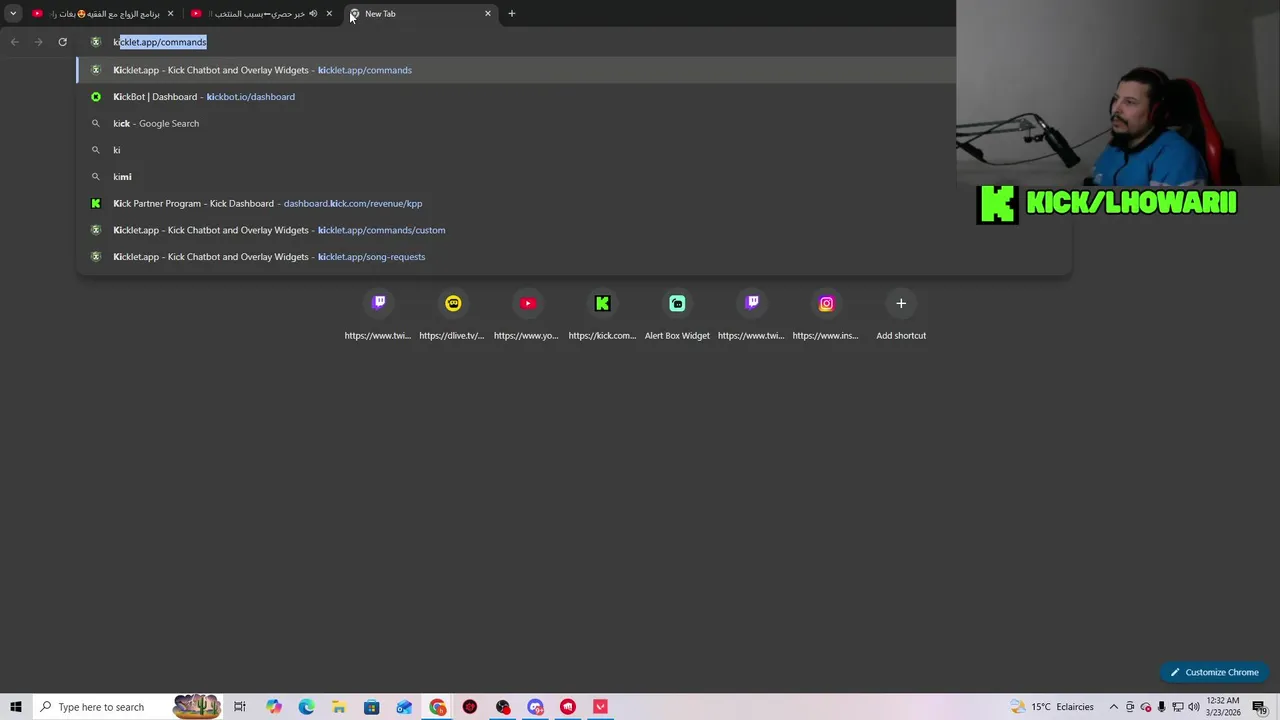Image resolution: width=1280 pixels, height=720 pixels.
Task: Open Task View from the taskbar
Action: coord(240,707)
